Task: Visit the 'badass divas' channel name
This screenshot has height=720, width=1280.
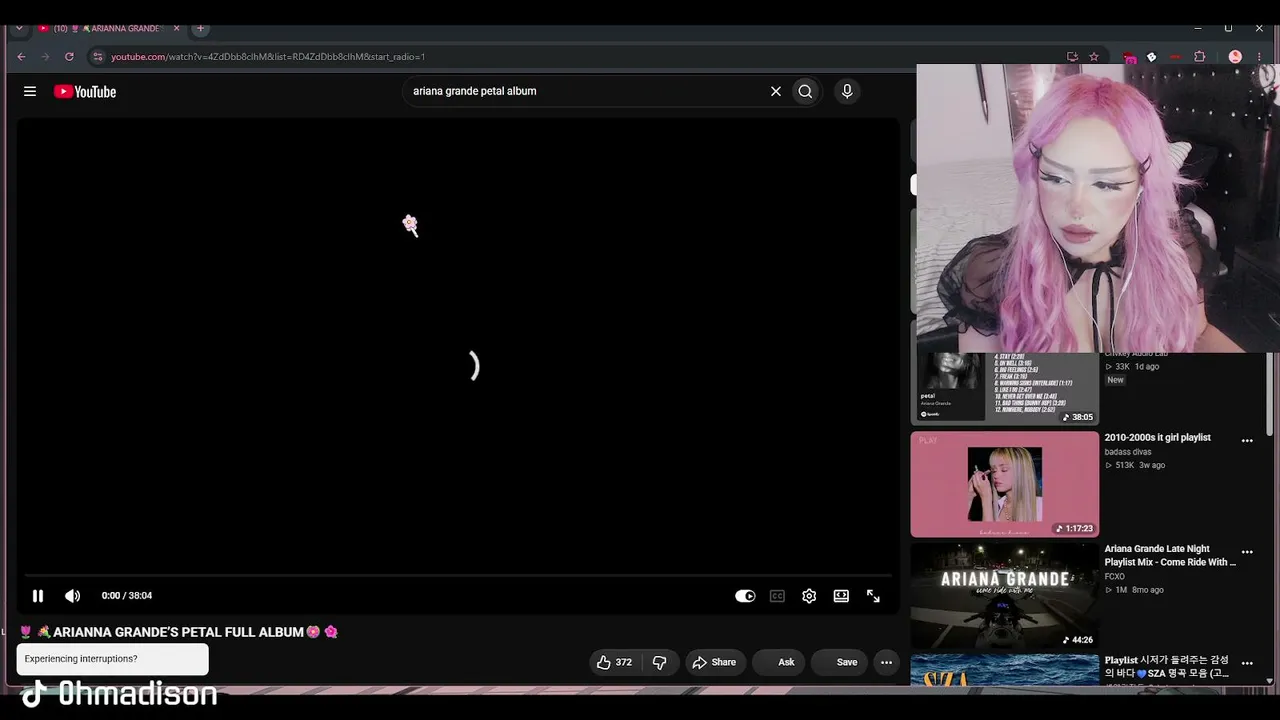Action: (x=1128, y=452)
